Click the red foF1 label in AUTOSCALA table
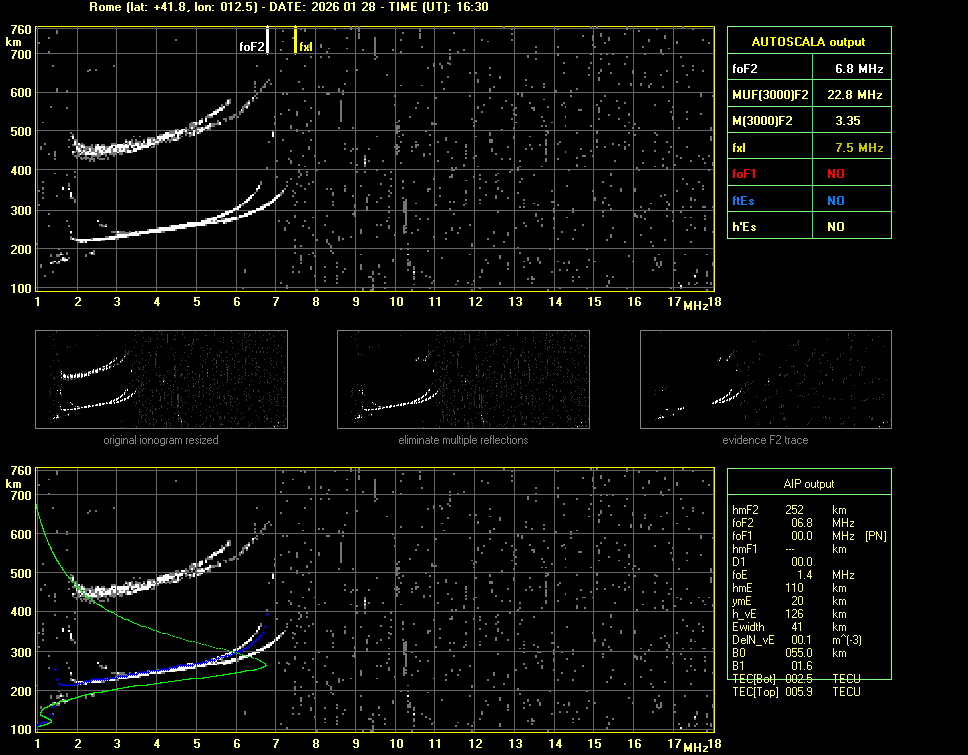 pyautogui.click(x=744, y=174)
